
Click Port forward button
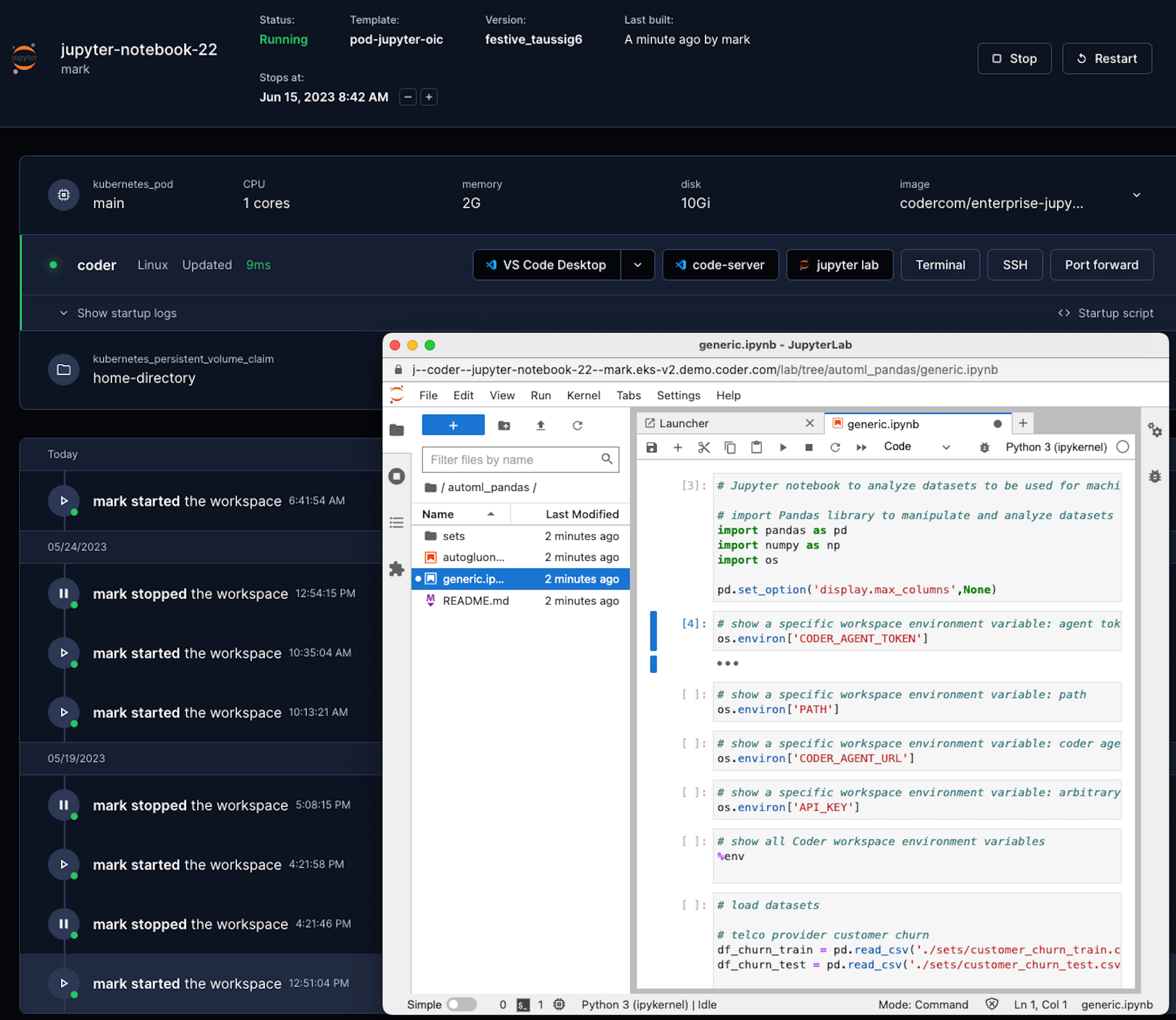pyautogui.click(x=1102, y=265)
